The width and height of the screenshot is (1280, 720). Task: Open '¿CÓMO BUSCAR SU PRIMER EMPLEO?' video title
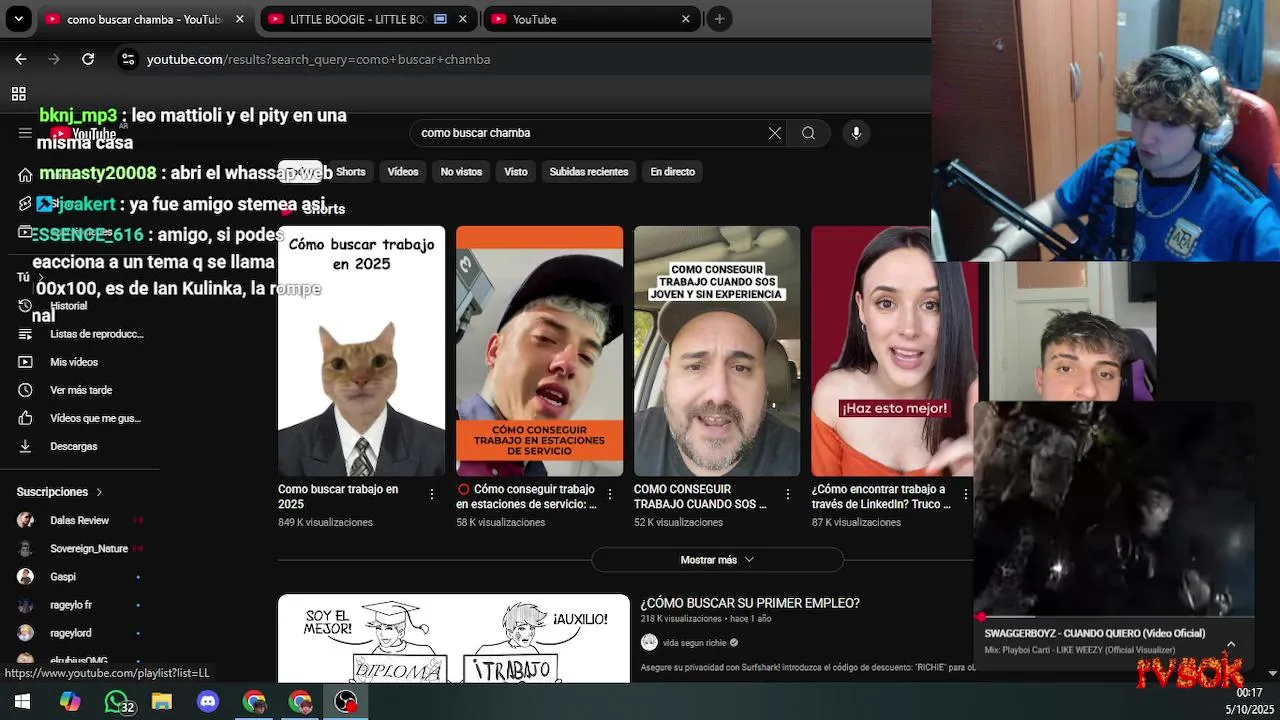click(x=750, y=603)
